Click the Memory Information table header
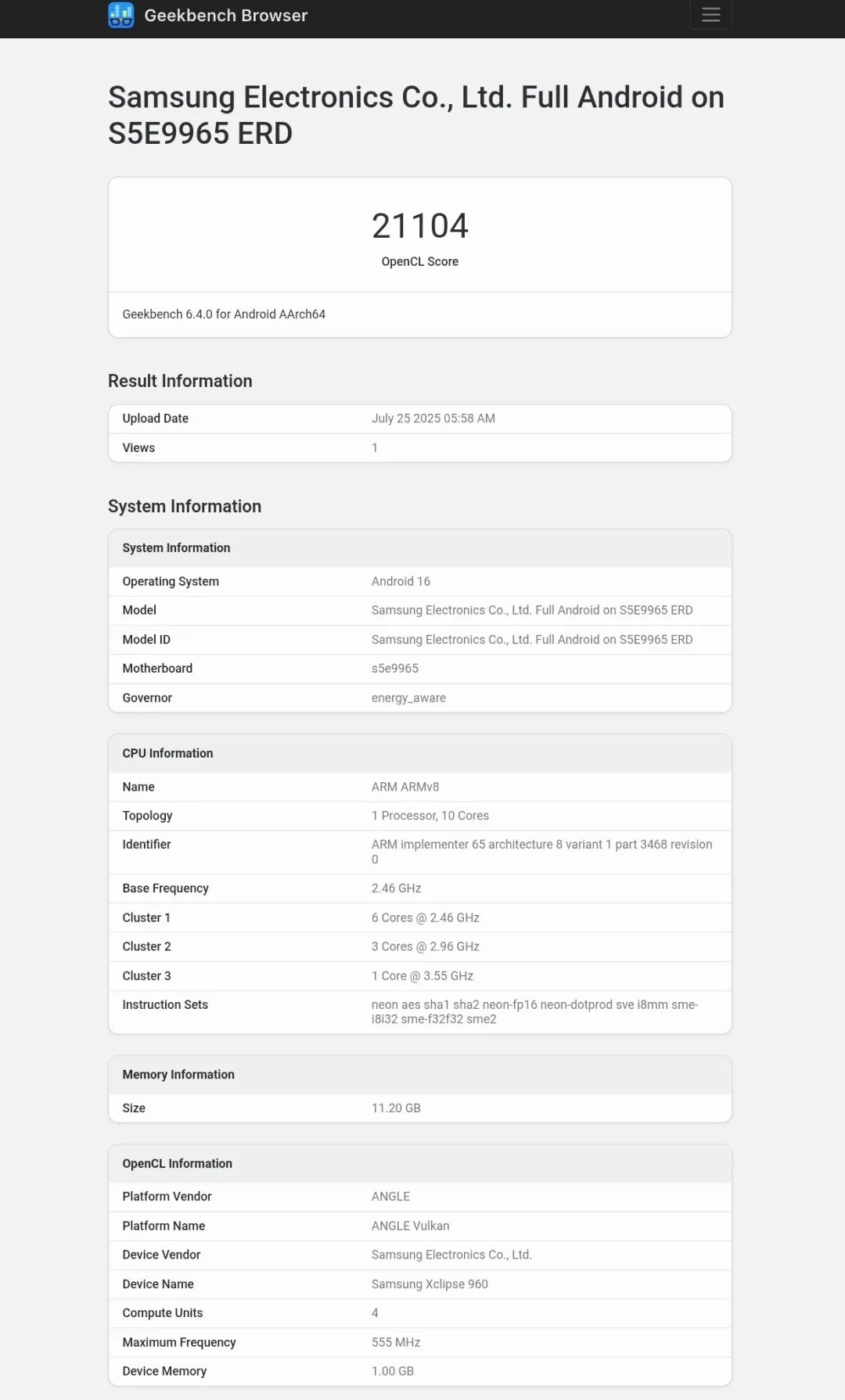Image resolution: width=845 pixels, height=1400 pixels. pyautogui.click(x=178, y=1075)
